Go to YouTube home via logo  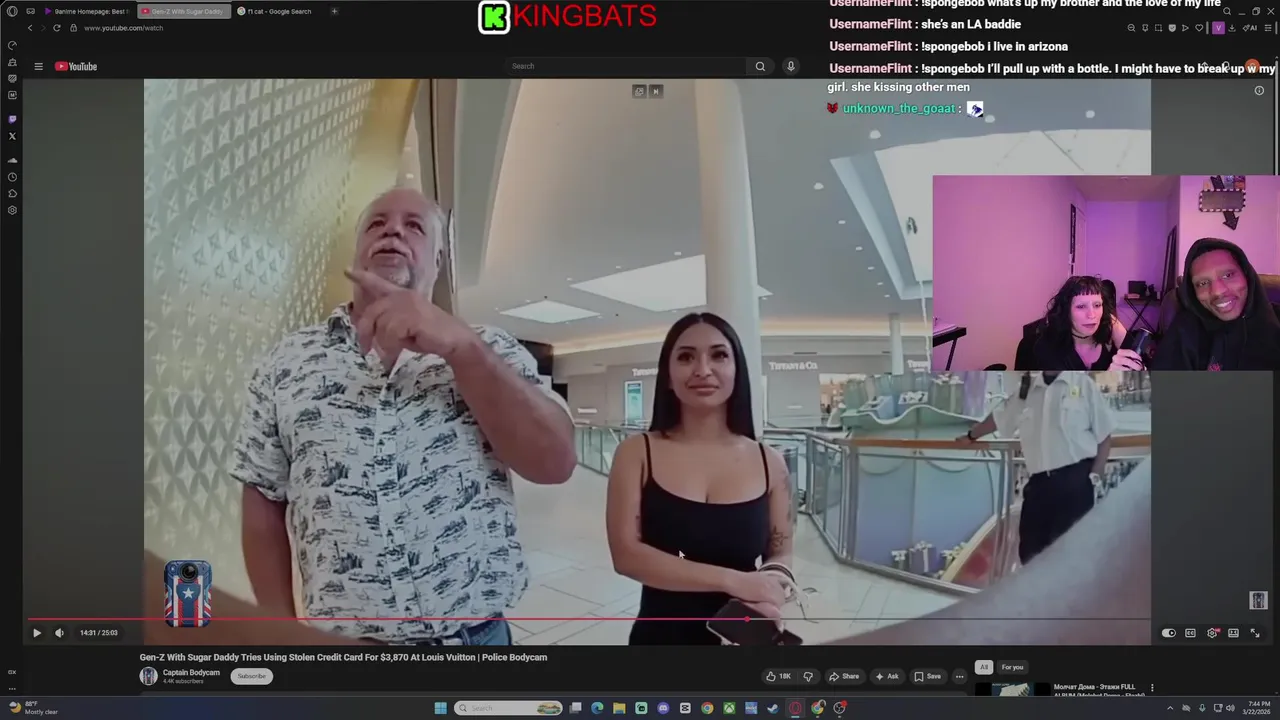76,67
